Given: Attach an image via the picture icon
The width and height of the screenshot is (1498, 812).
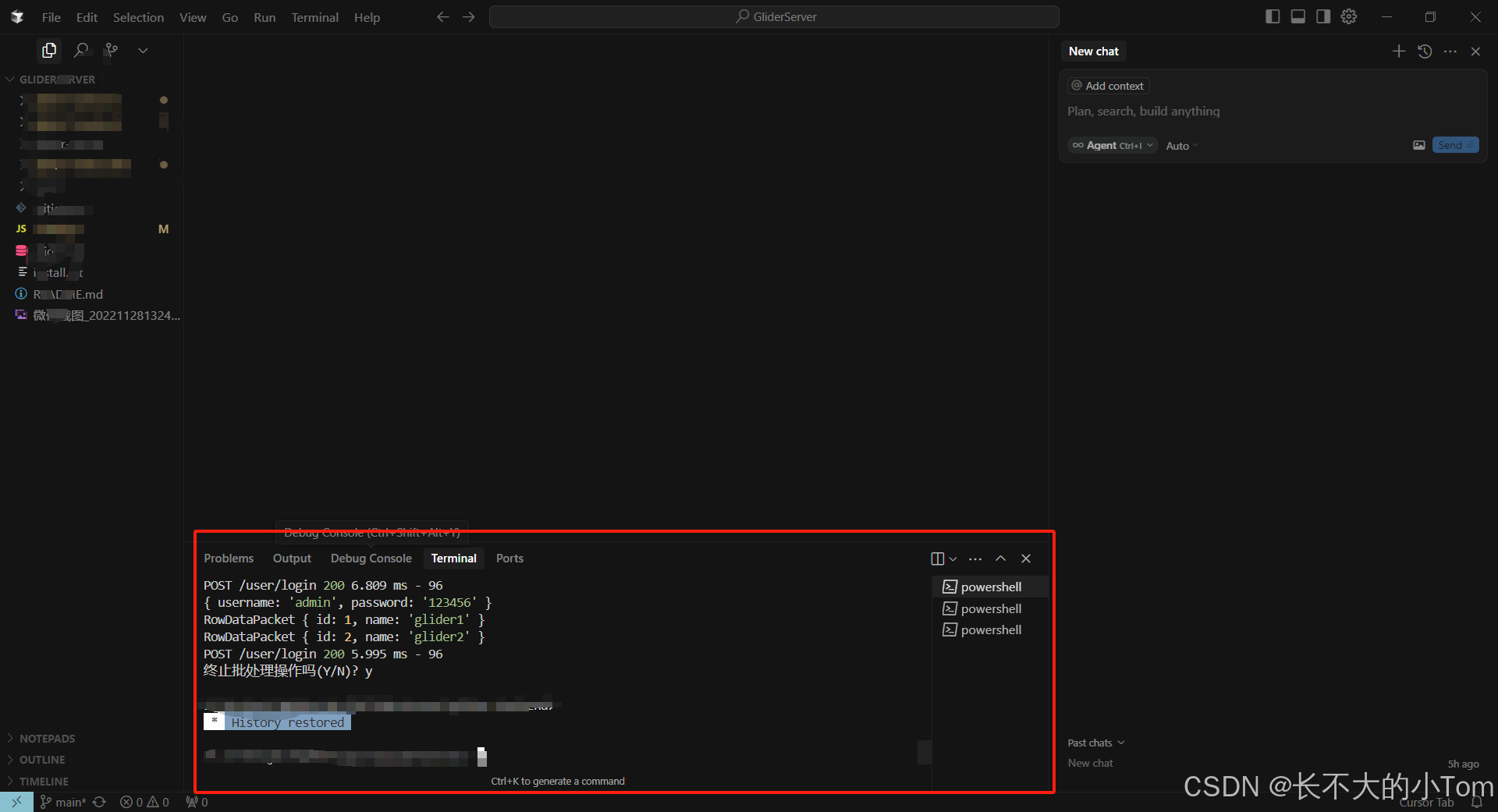Looking at the screenshot, I should click(1418, 145).
